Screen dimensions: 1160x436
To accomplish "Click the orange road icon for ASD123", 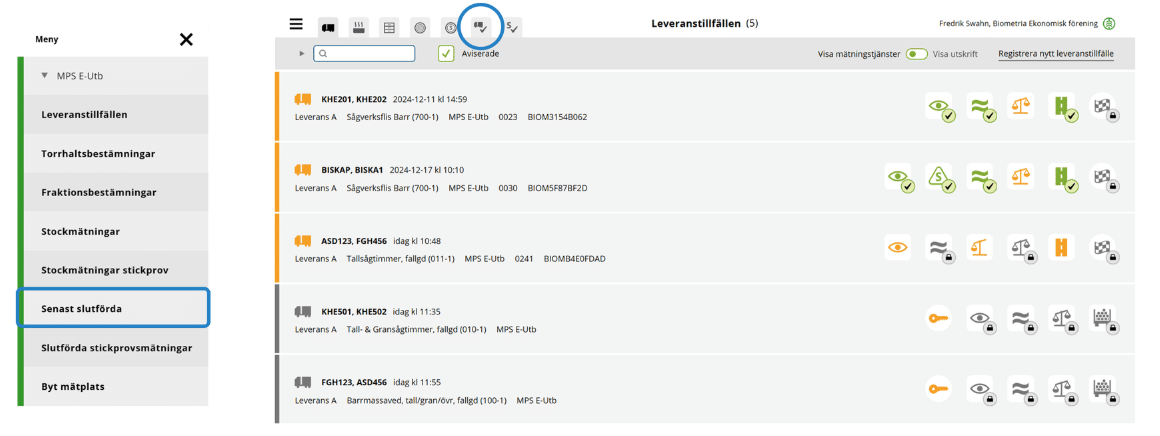I will pyautogui.click(x=1062, y=248).
